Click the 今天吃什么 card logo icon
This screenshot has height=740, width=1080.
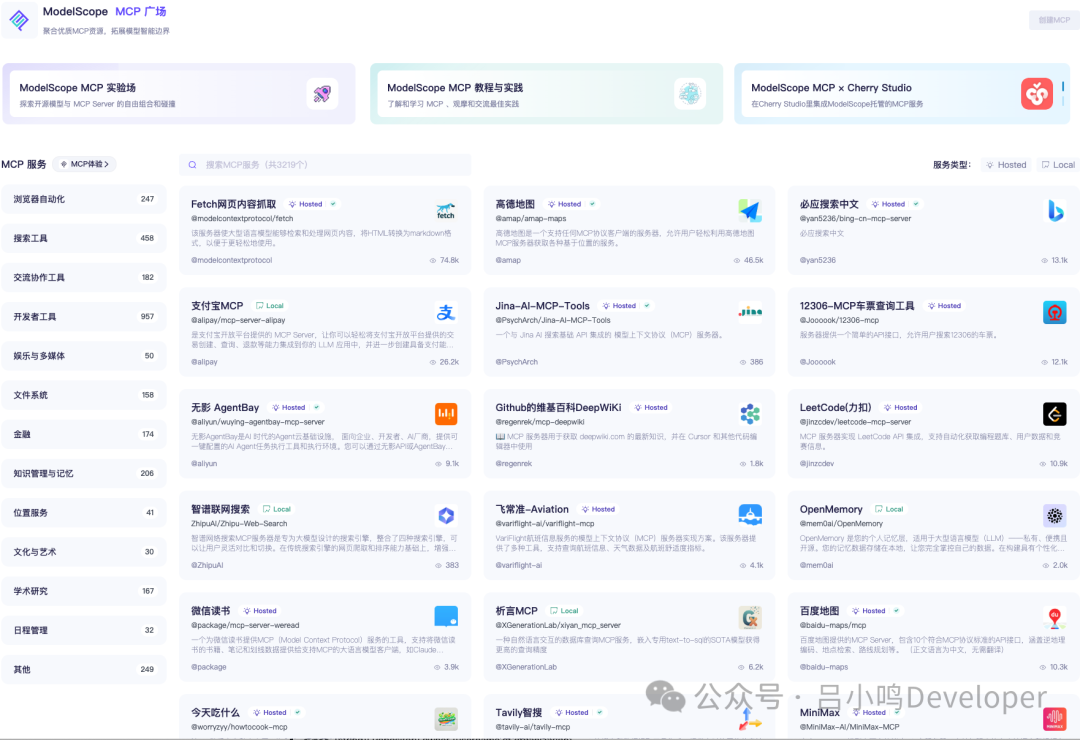click(x=446, y=719)
